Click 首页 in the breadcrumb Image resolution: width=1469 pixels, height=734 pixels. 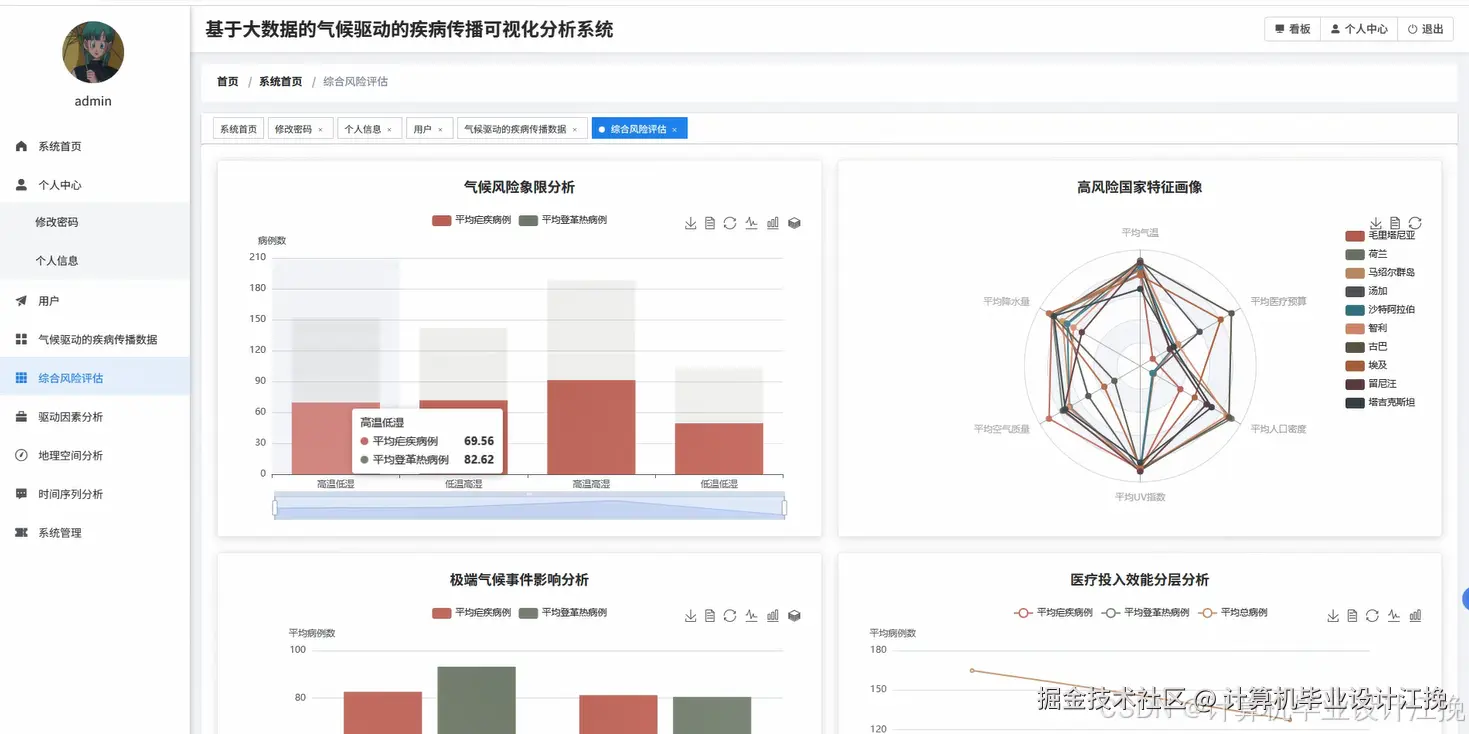pos(228,82)
